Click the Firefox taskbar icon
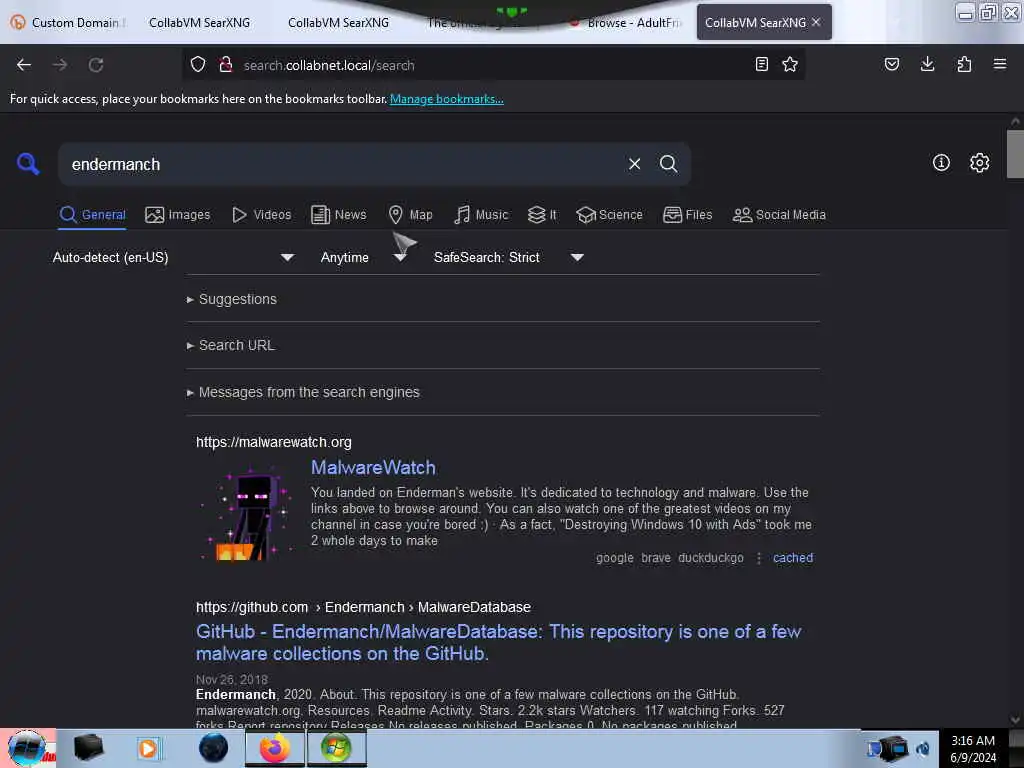Screen dimensions: 1024x768 tap(275, 748)
